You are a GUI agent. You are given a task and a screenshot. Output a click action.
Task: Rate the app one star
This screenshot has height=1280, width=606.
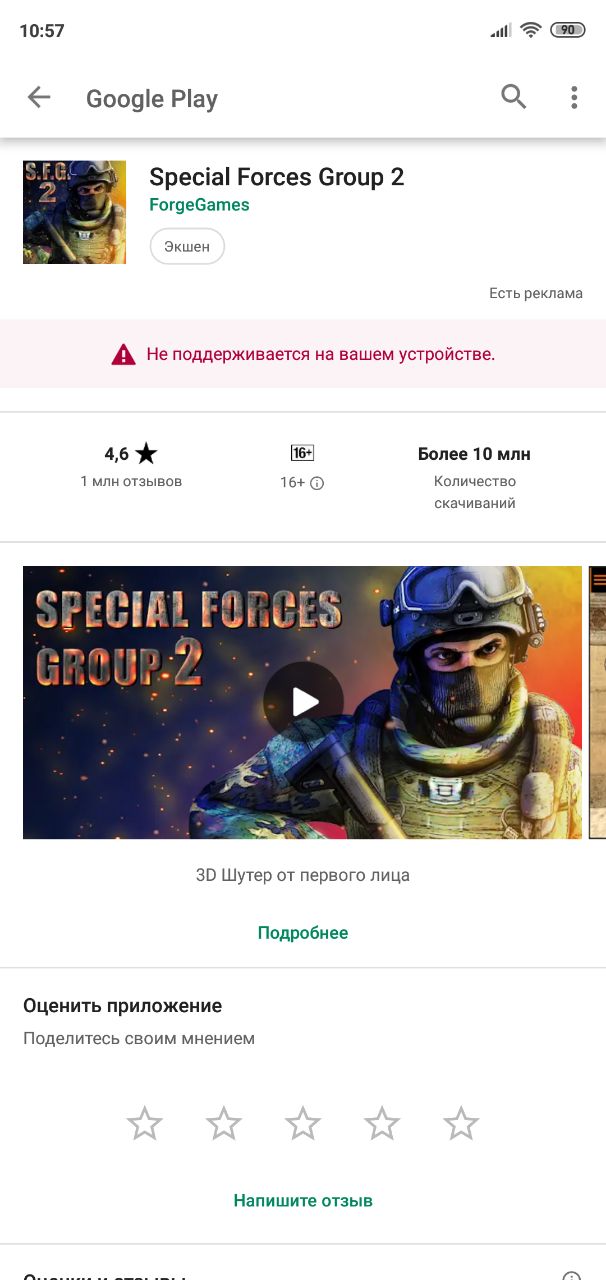pos(145,1124)
